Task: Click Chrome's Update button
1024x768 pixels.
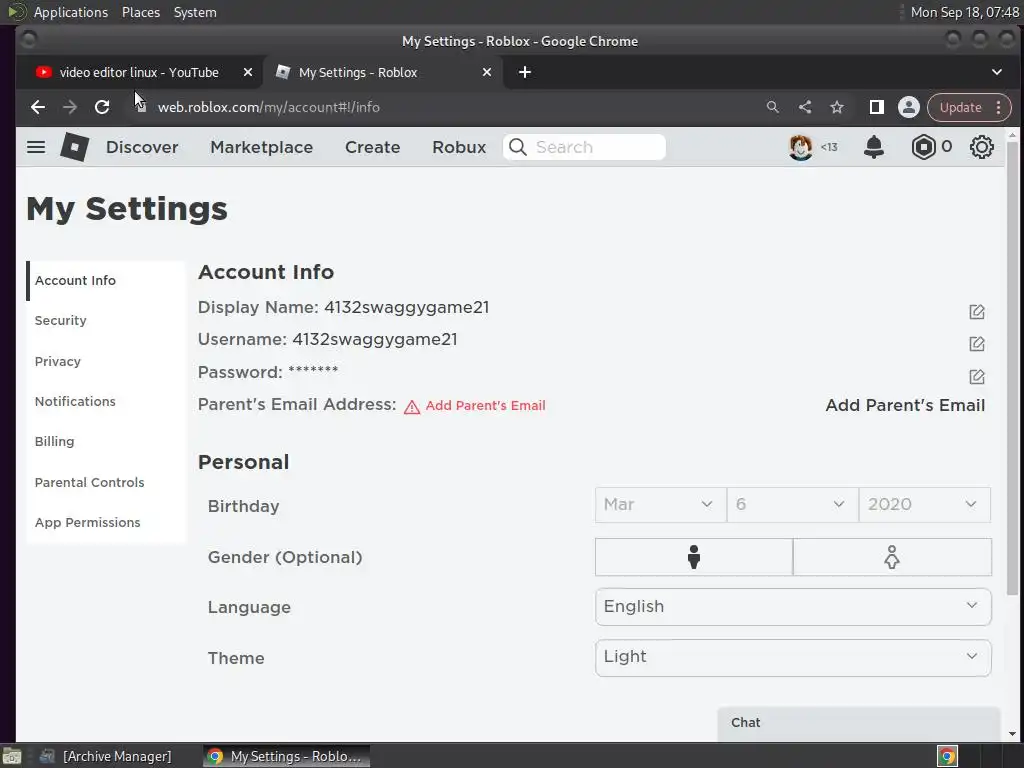Action: (961, 107)
